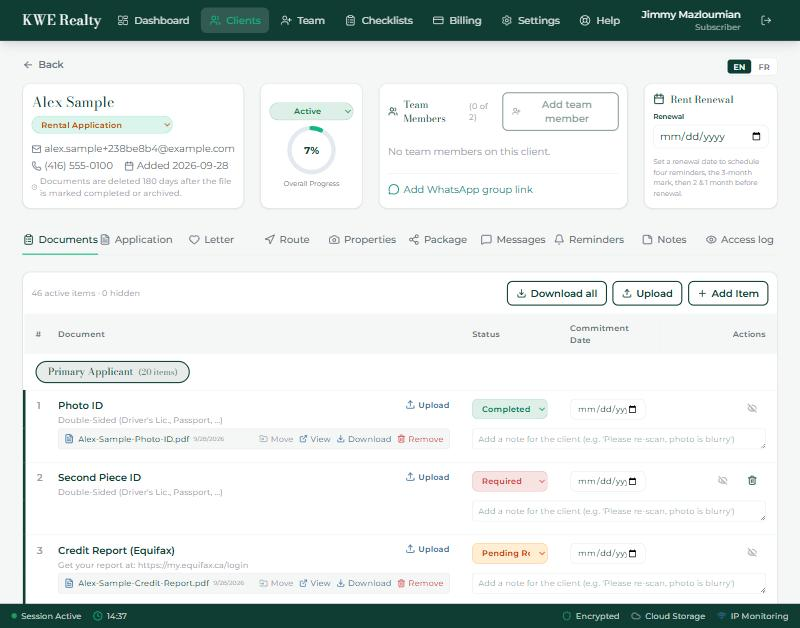This screenshot has height=628, width=800.
Task: Switch to the Properties tab
Action: coord(362,240)
